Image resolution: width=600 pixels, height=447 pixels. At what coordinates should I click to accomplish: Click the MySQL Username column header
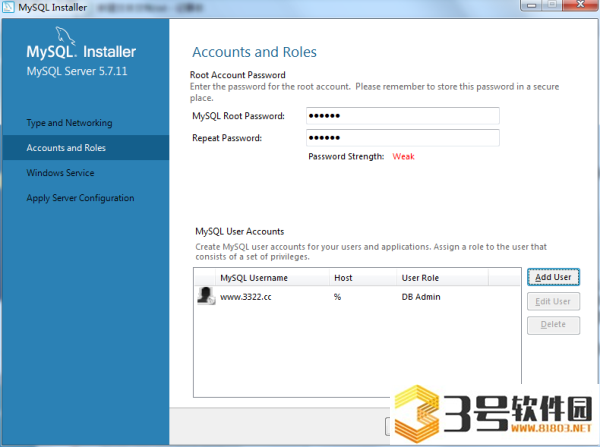[x=273, y=278]
